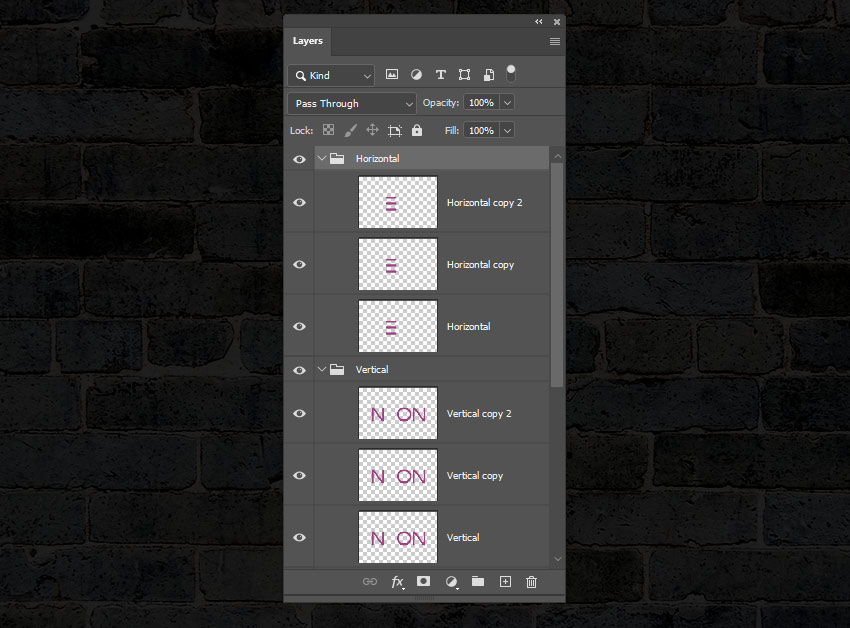Open the Add Layer Style (fx) menu
This screenshot has height=628, width=850.
point(397,581)
